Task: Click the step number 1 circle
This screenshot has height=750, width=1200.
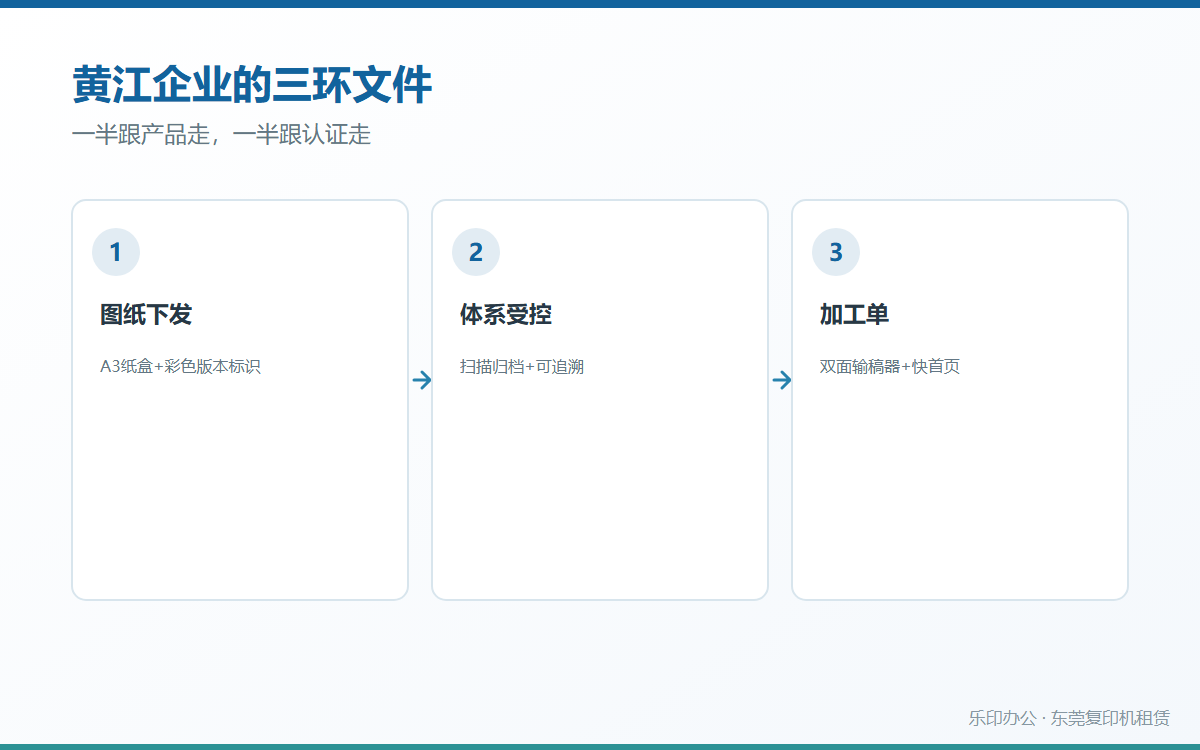Action: pyautogui.click(x=116, y=252)
